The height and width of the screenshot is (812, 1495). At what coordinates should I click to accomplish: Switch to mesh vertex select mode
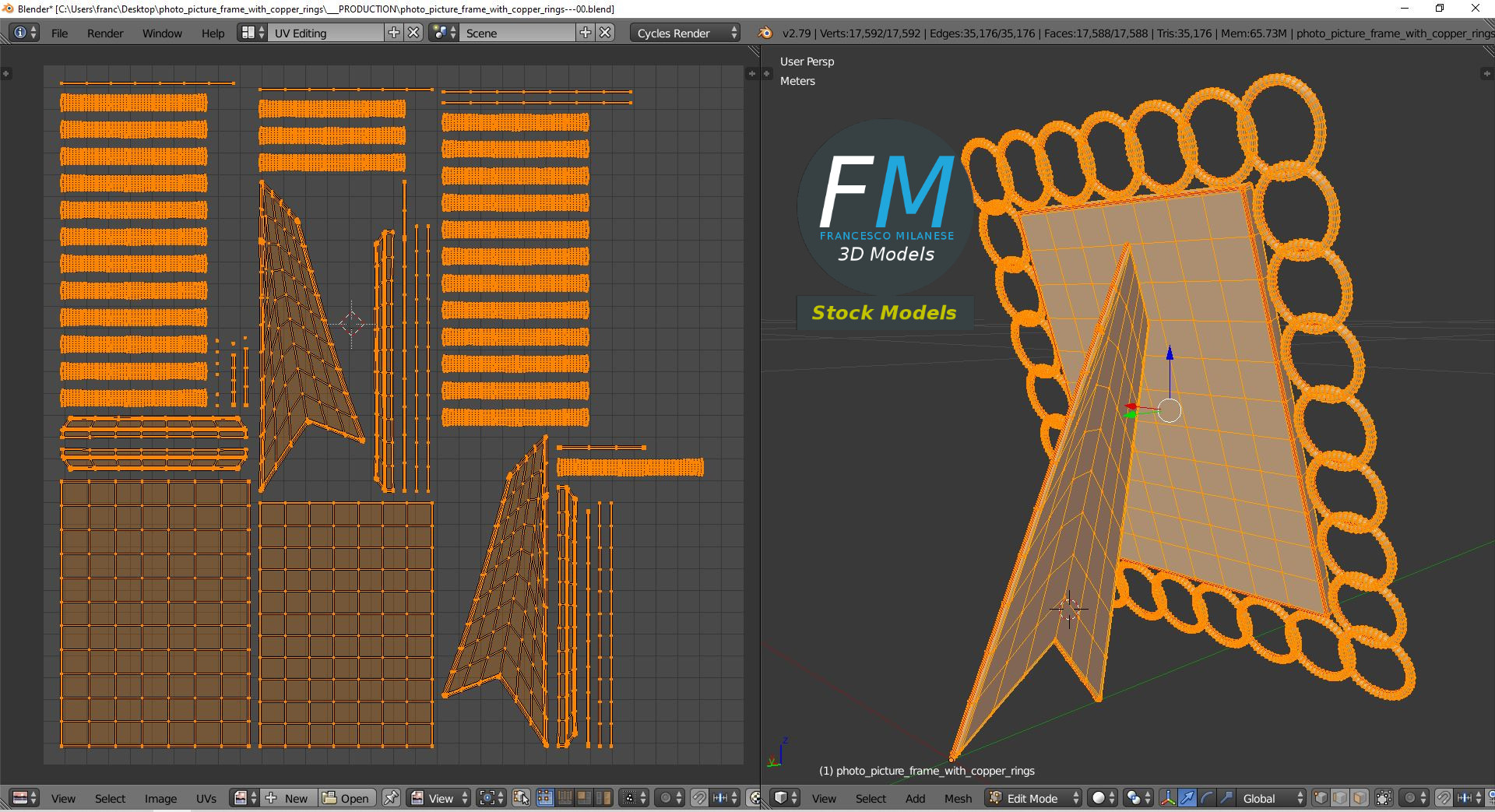[x=1321, y=798]
